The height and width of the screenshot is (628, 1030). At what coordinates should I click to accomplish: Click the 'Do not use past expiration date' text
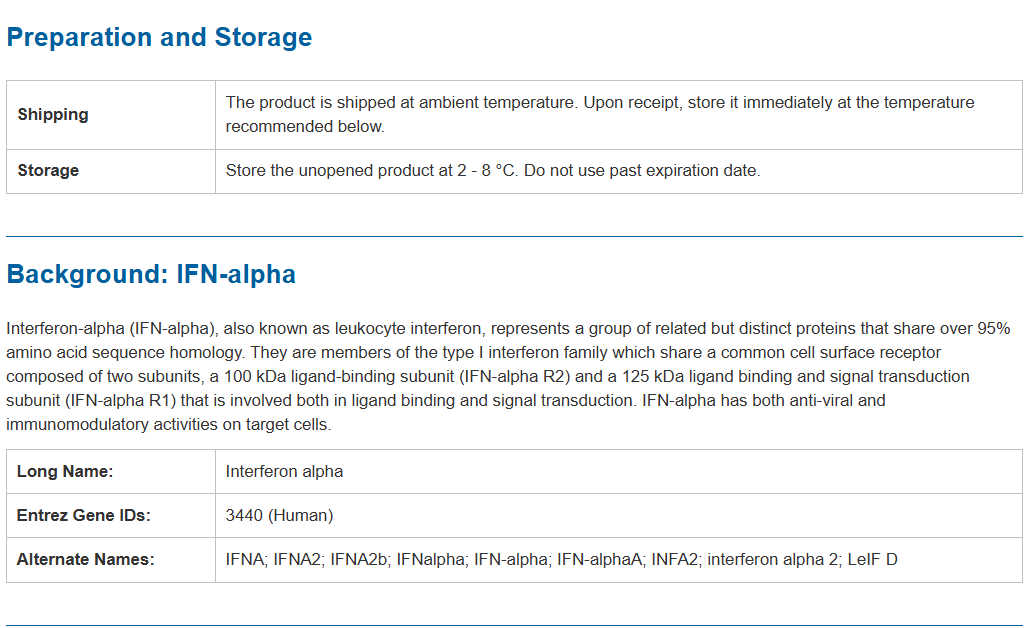point(642,171)
